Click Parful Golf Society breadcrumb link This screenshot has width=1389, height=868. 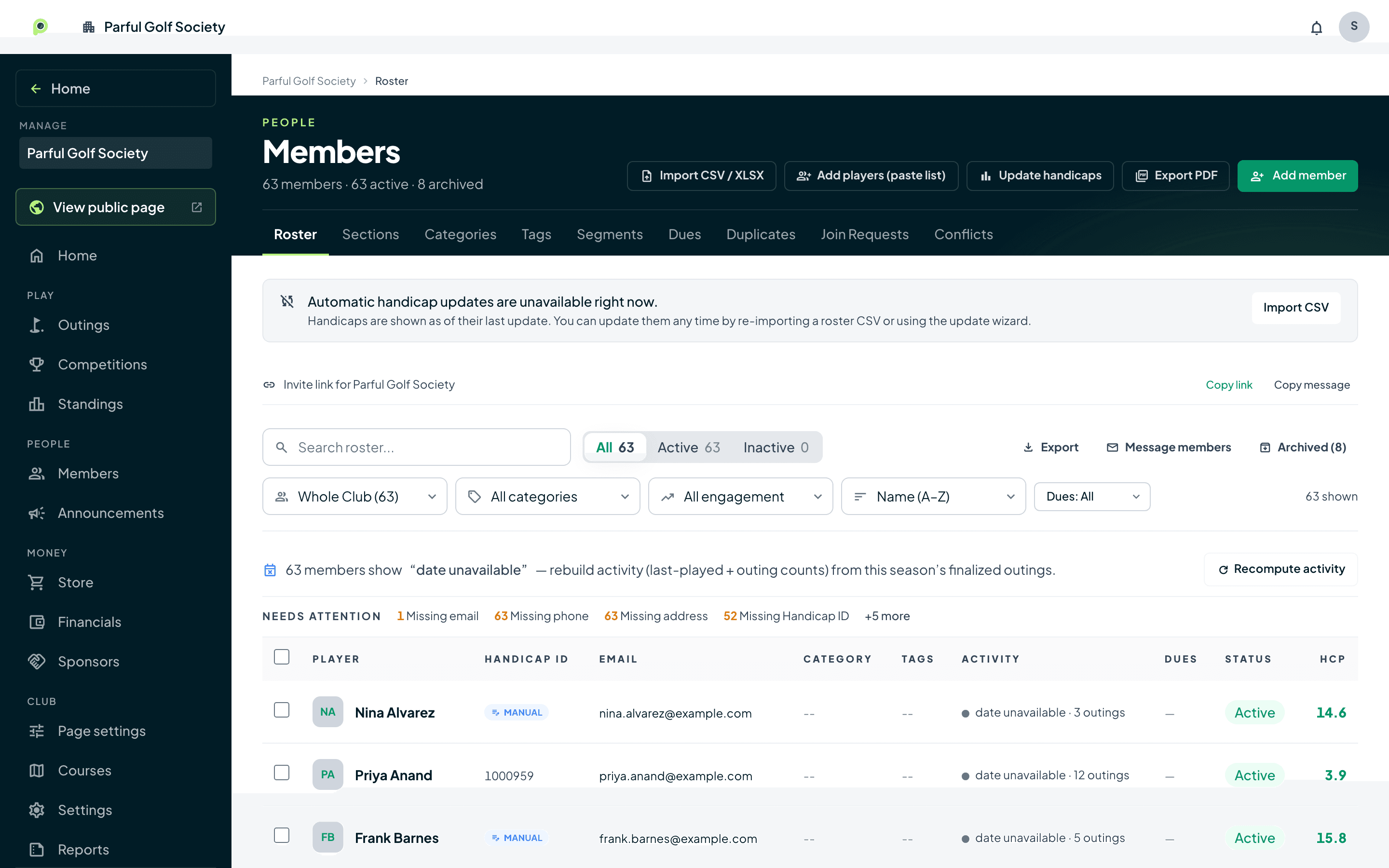pyautogui.click(x=309, y=81)
